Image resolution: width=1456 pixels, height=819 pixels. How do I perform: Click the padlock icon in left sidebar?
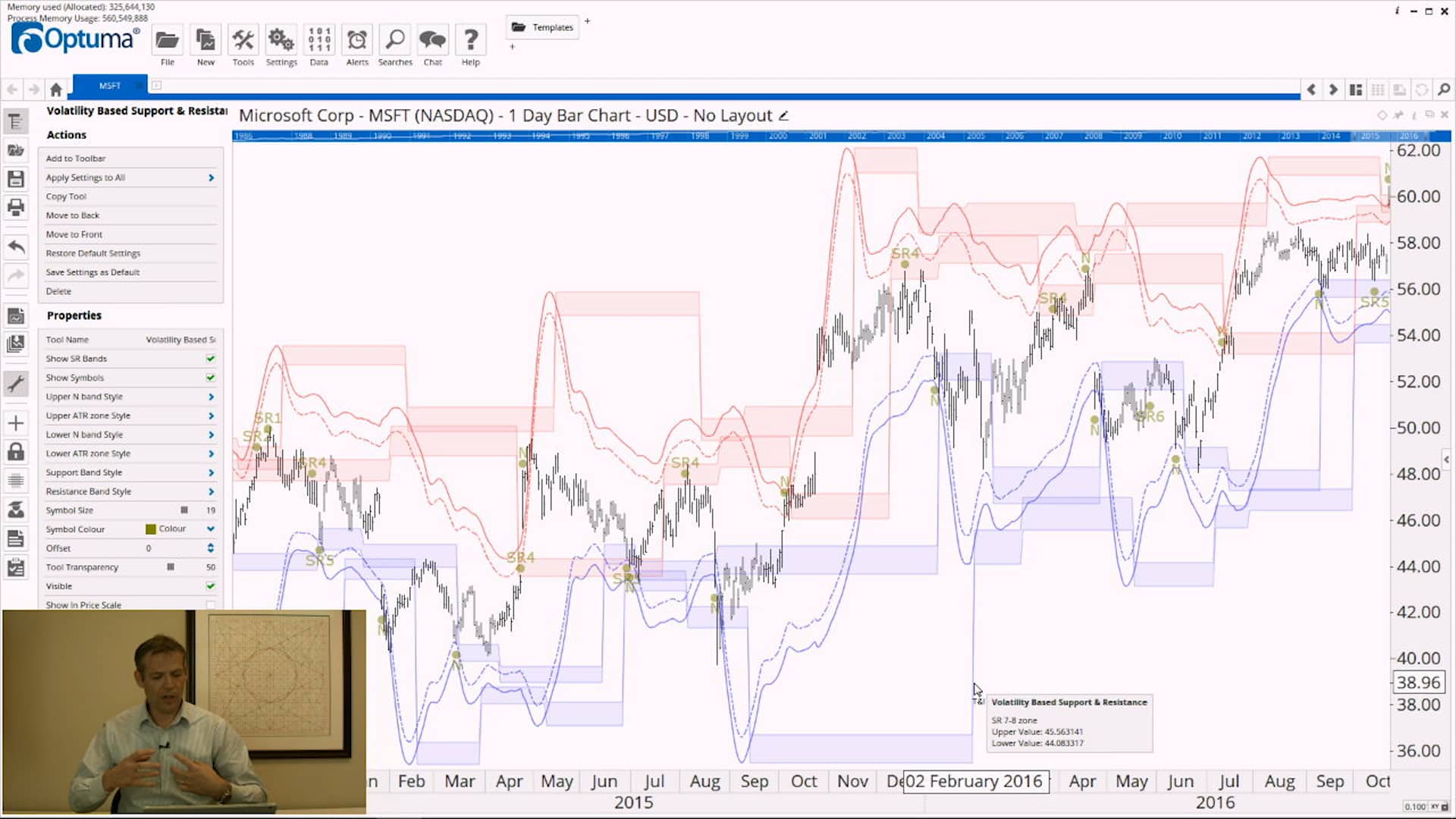coord(16,452)
